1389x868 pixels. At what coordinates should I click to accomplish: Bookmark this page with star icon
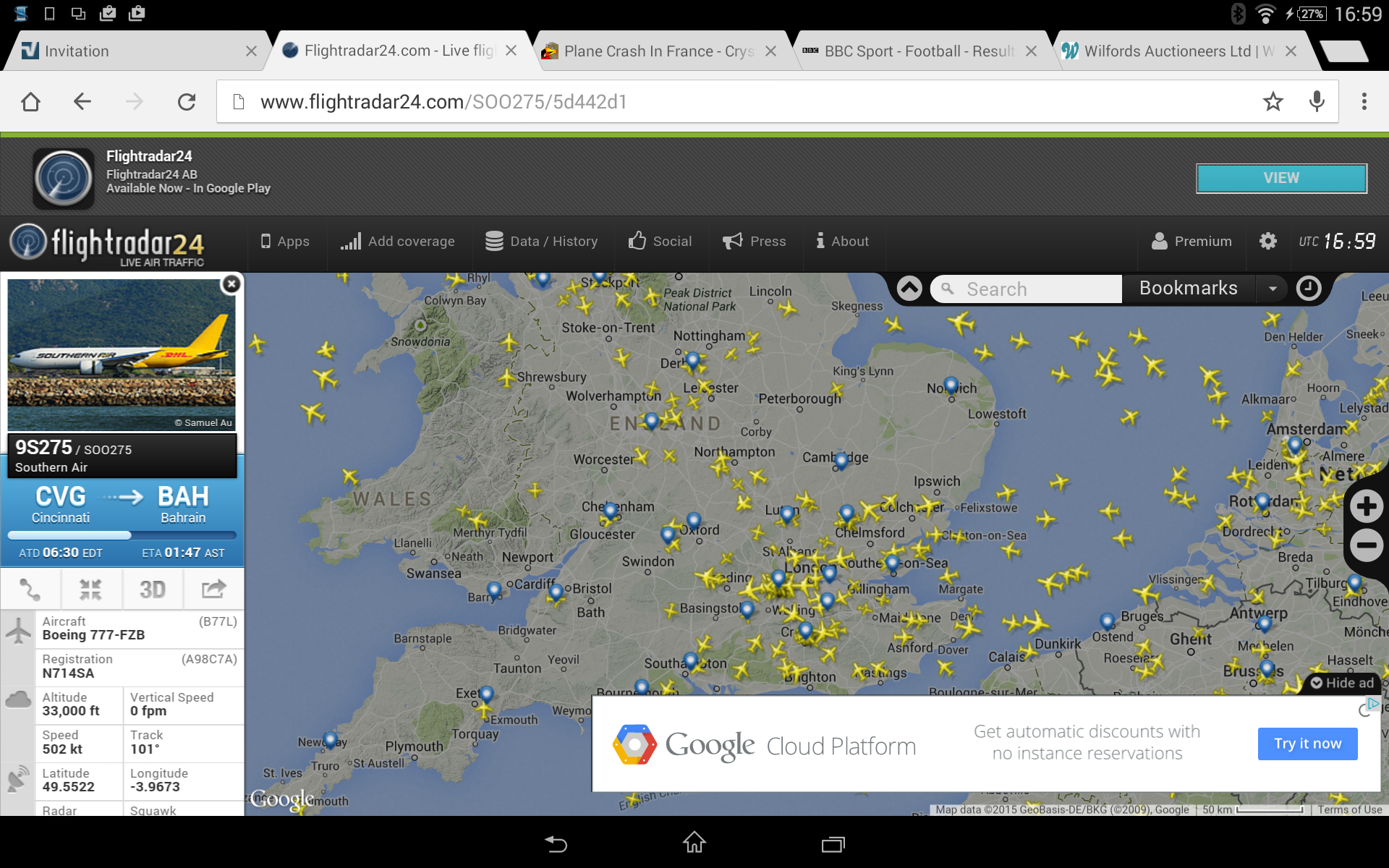[x=1273, y=102]
